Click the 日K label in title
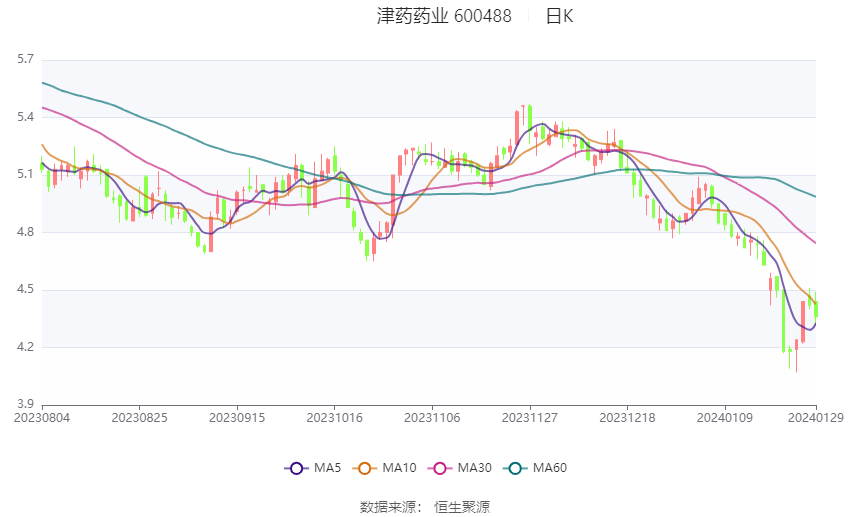This screenshot has height=517, width=850. click(559, 16)
